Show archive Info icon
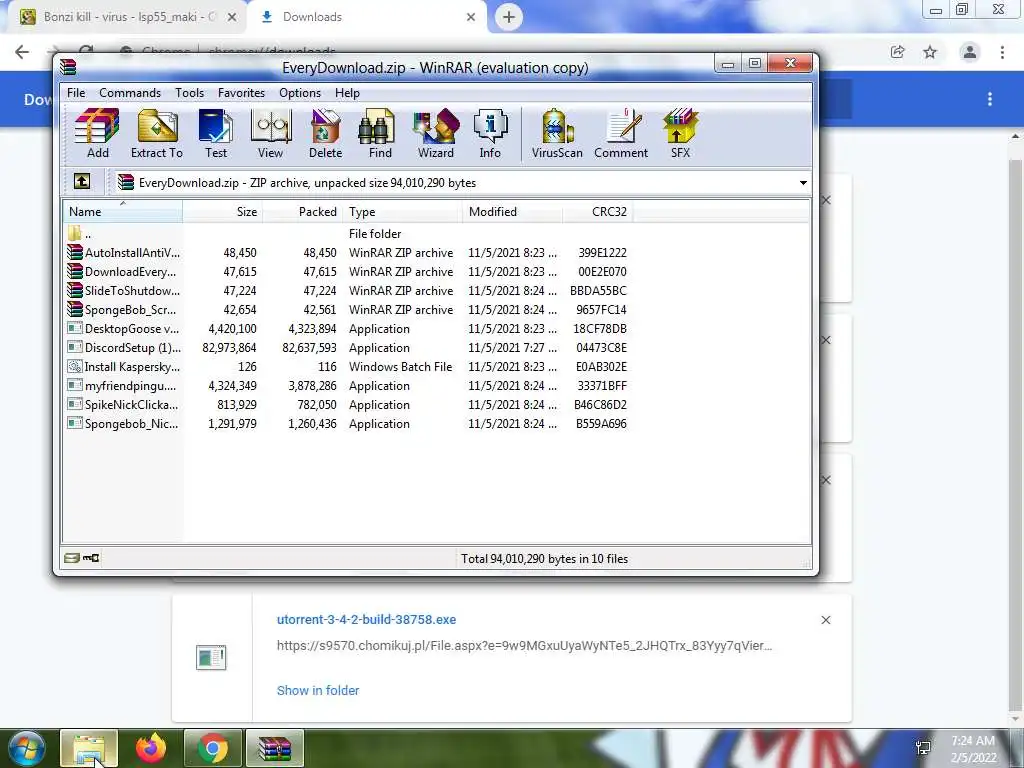 tap(490, 134)
